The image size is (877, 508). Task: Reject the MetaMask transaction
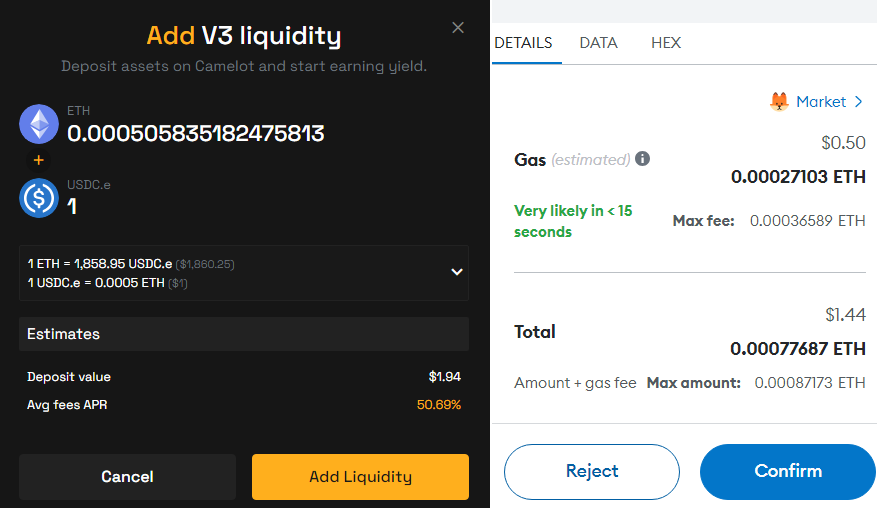592,472
